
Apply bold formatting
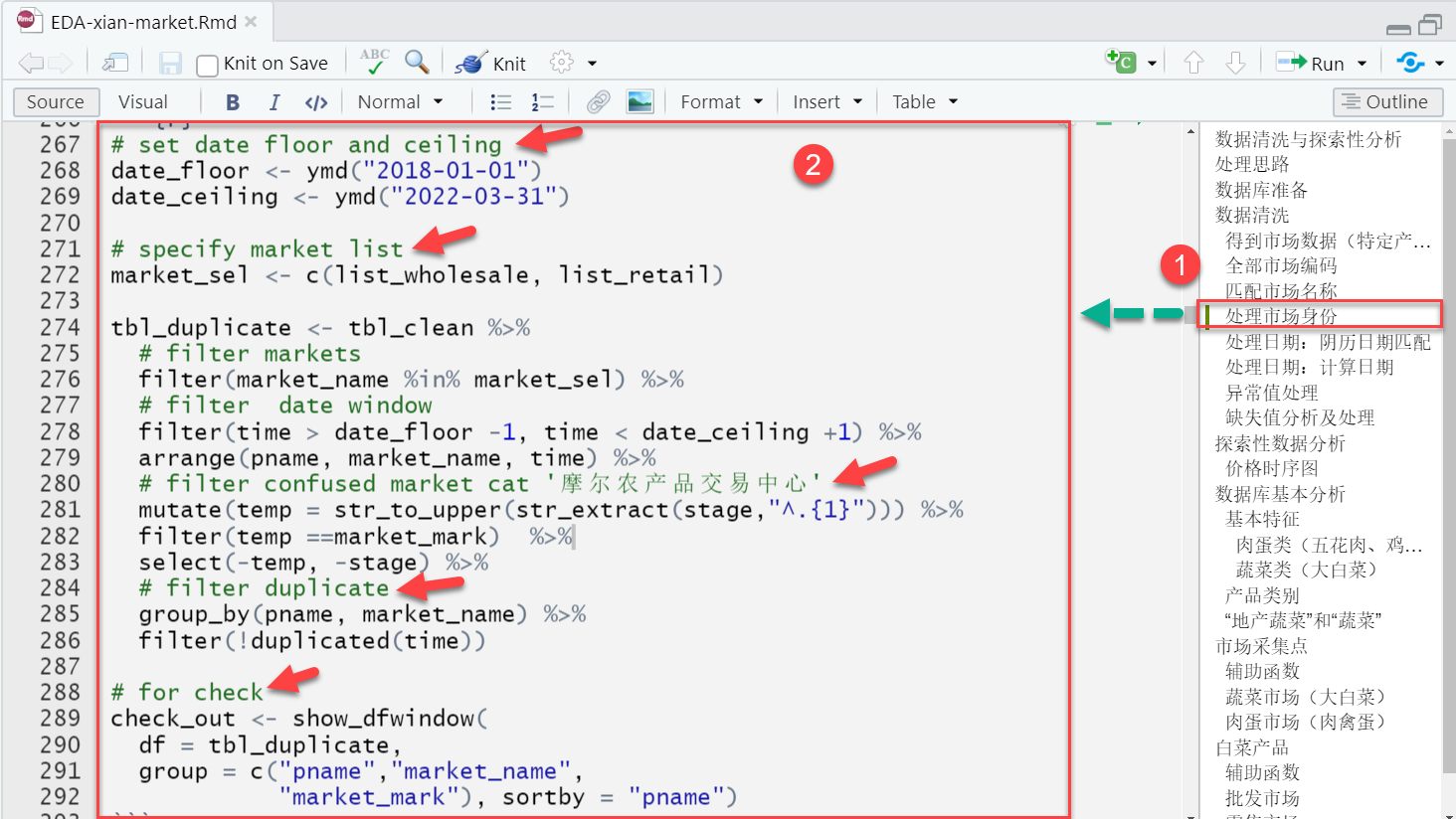click(x=232, y=102)
